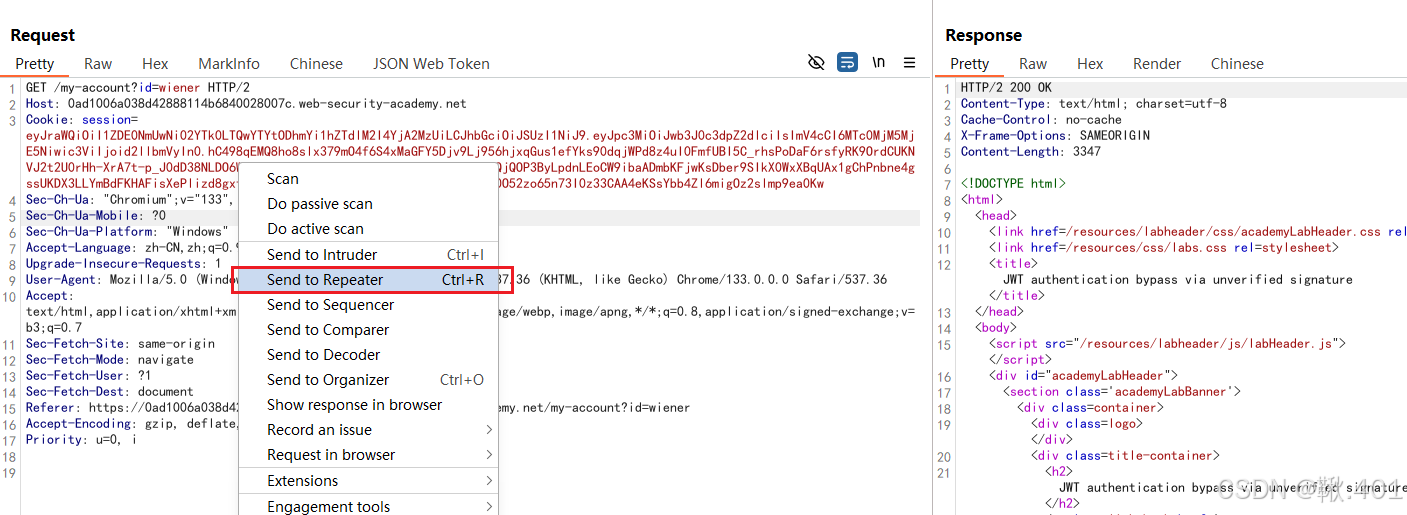Expand the Request in browser submenu
Viewport: 1407px width, 515px height.
click(368, 454)
